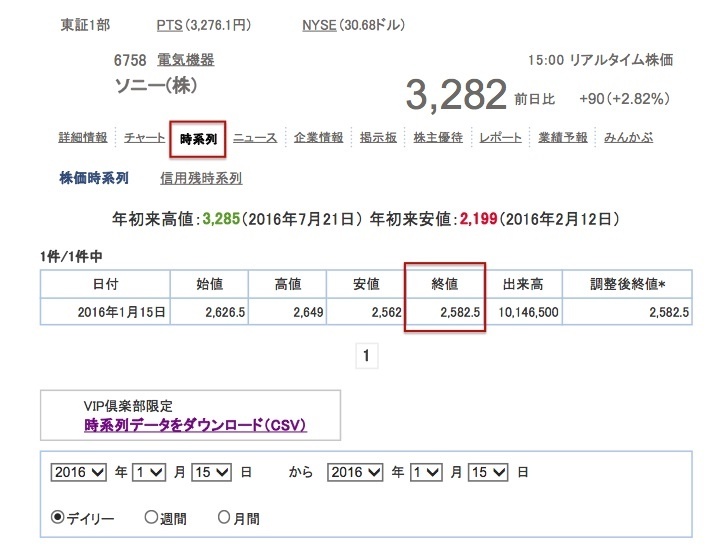Click the current price 3,282
The width and height of the screenshot is (706, 550).
[456, 95]
